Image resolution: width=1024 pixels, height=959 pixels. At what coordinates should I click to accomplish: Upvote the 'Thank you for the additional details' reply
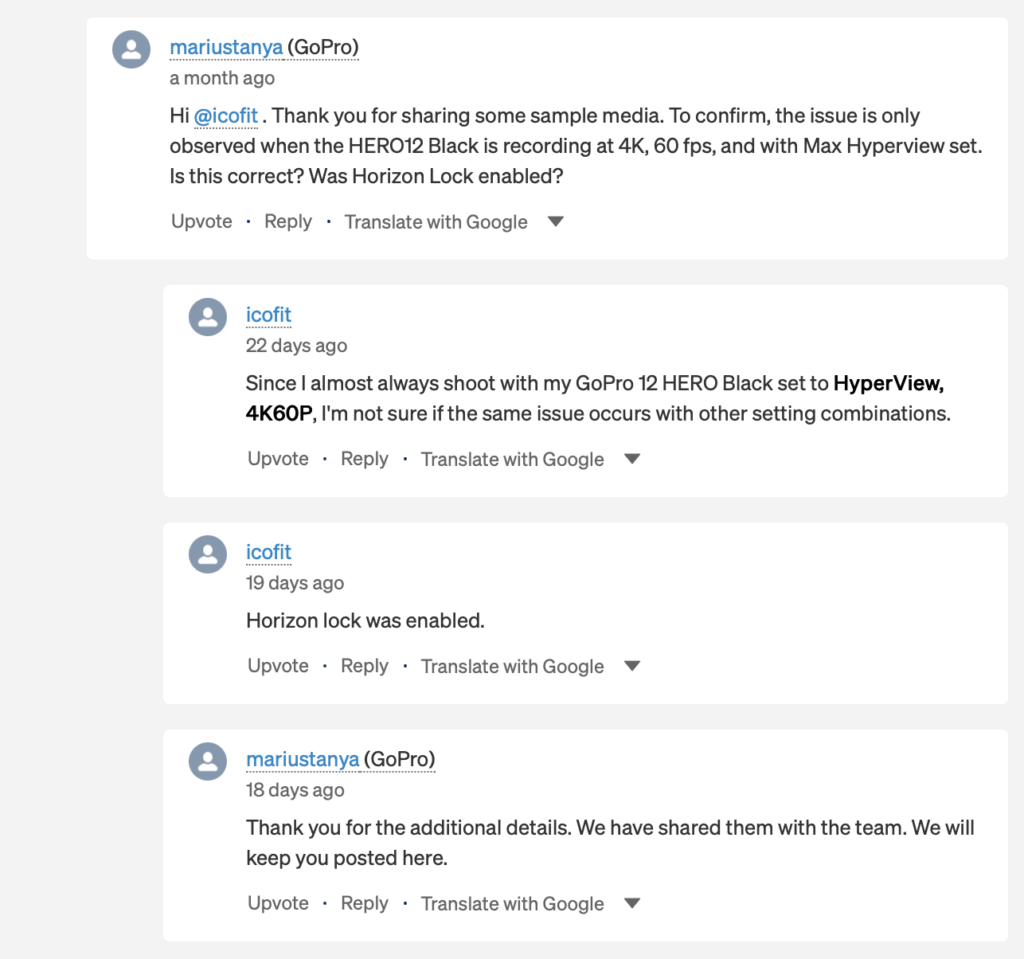278,903
